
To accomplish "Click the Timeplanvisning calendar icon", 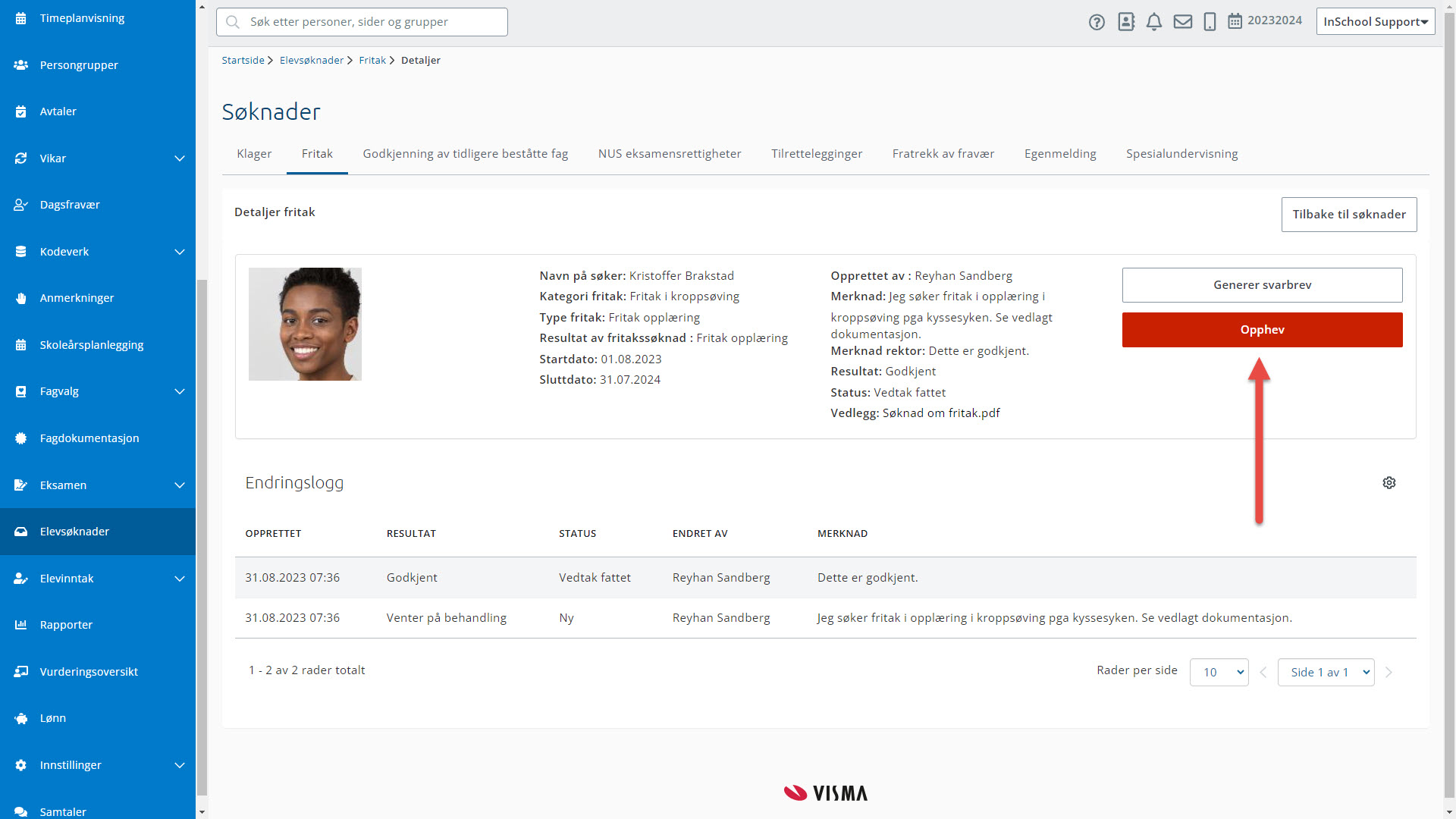I will point(21,18).
